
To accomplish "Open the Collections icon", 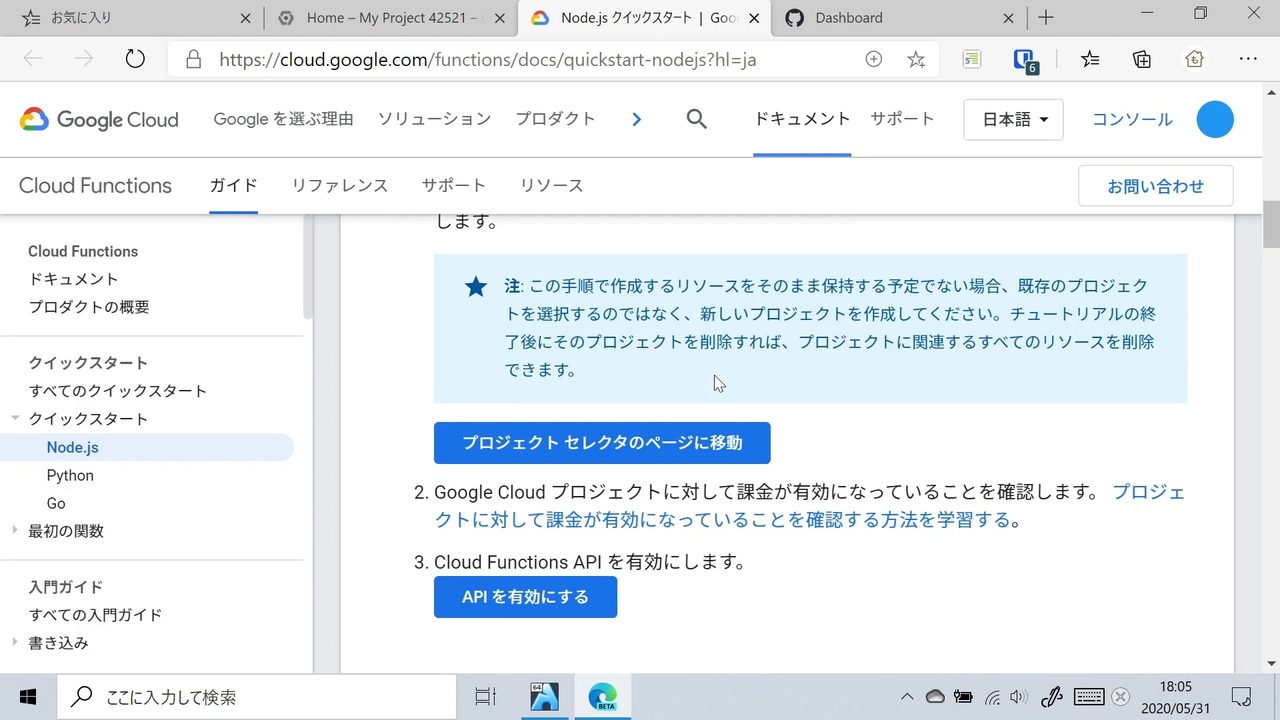I will (1142, 59).
